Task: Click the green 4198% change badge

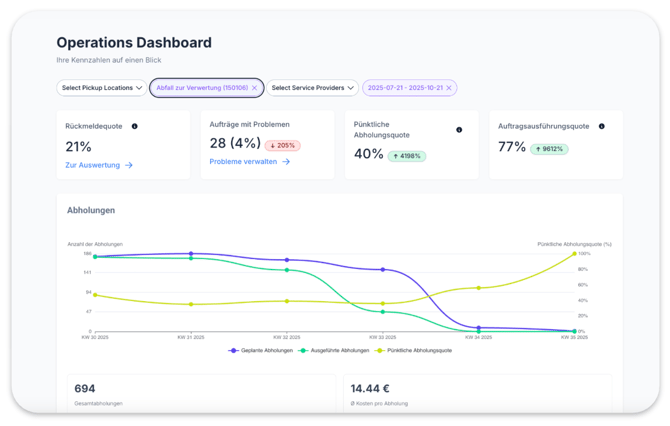Action: click(x=407, y=156)
